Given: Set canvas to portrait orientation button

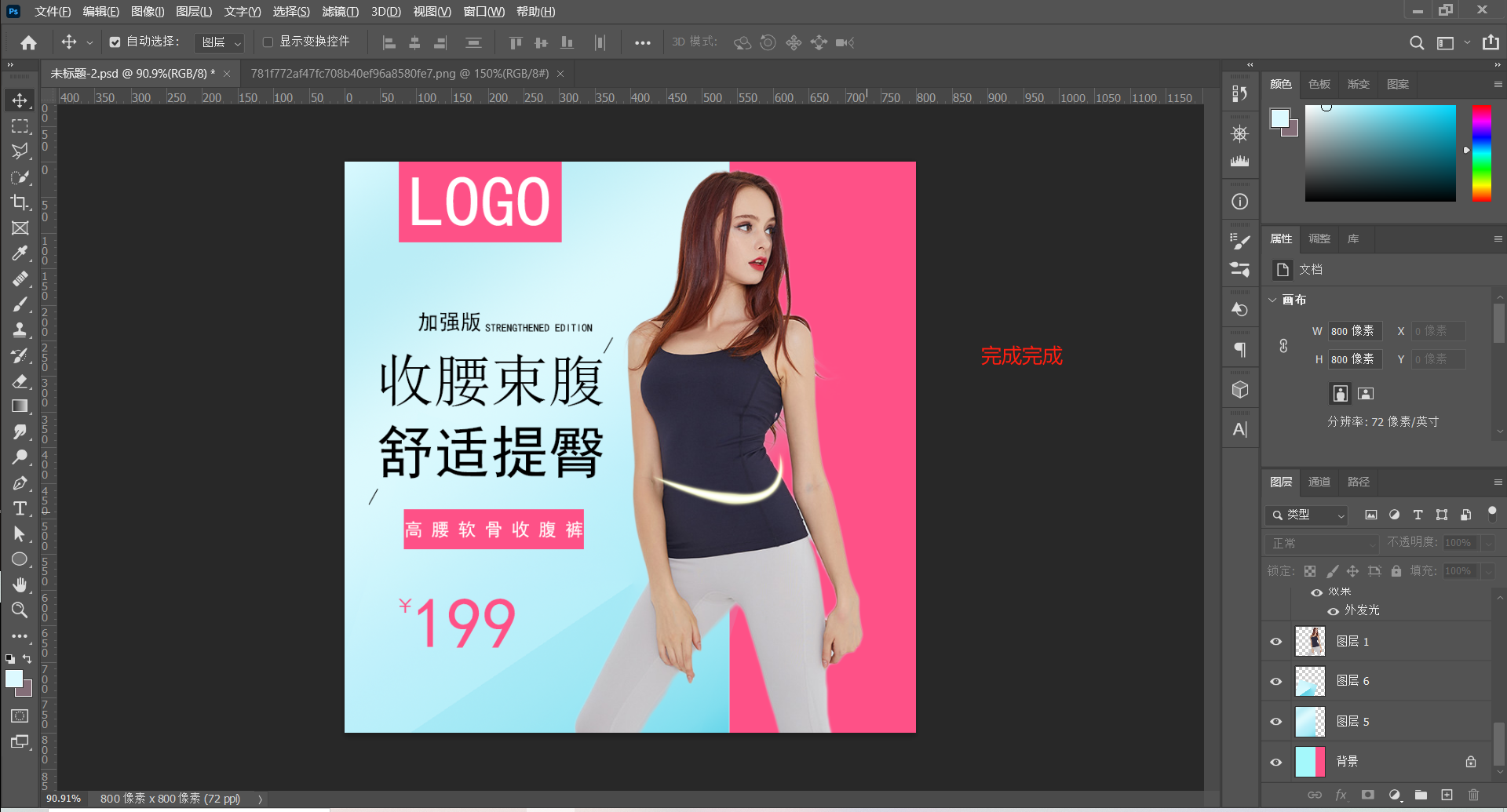Looking at the screenshot, I should [1340, 393].
